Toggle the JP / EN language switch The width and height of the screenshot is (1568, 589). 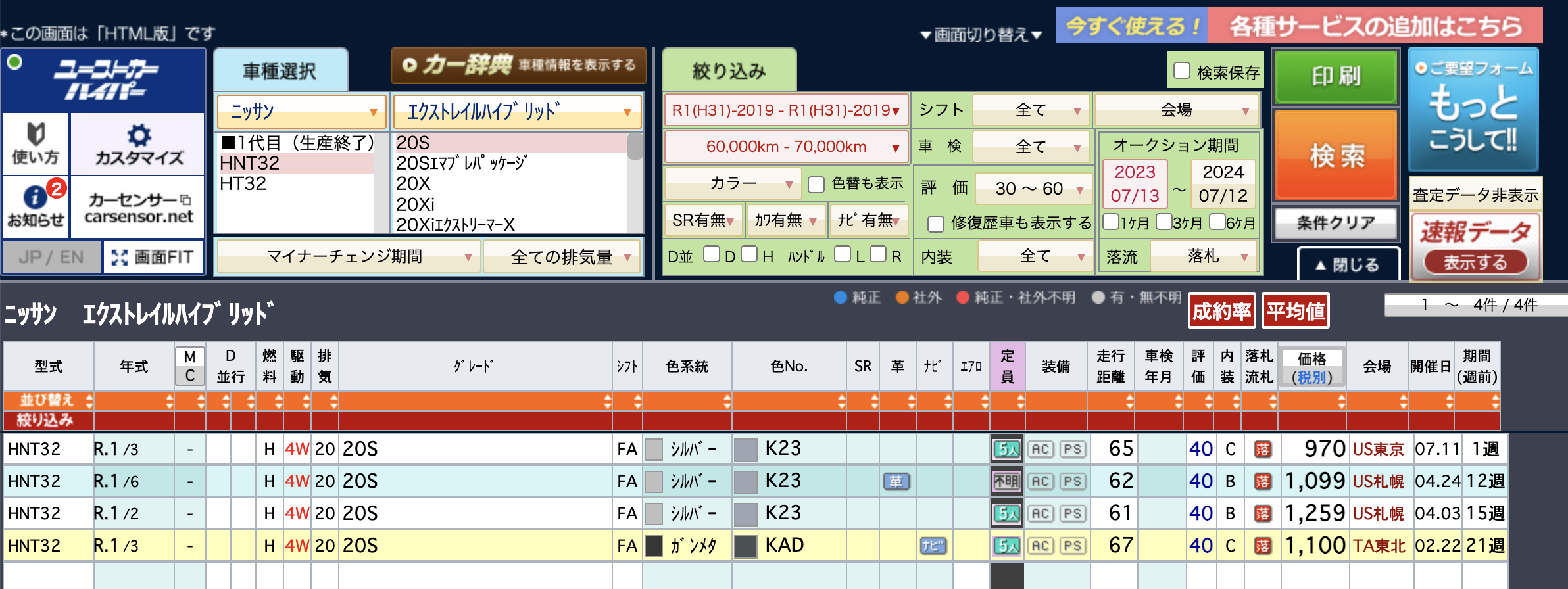pyautogui.click(x=51, y=257)
